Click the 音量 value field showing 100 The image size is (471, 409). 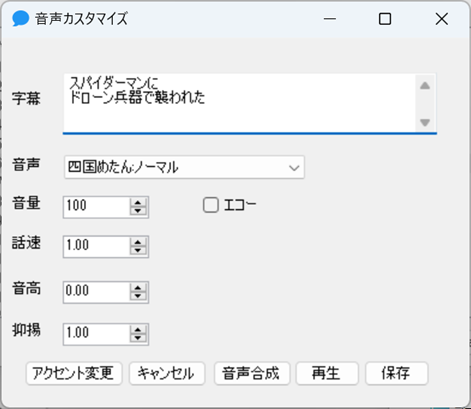(97, 207)
